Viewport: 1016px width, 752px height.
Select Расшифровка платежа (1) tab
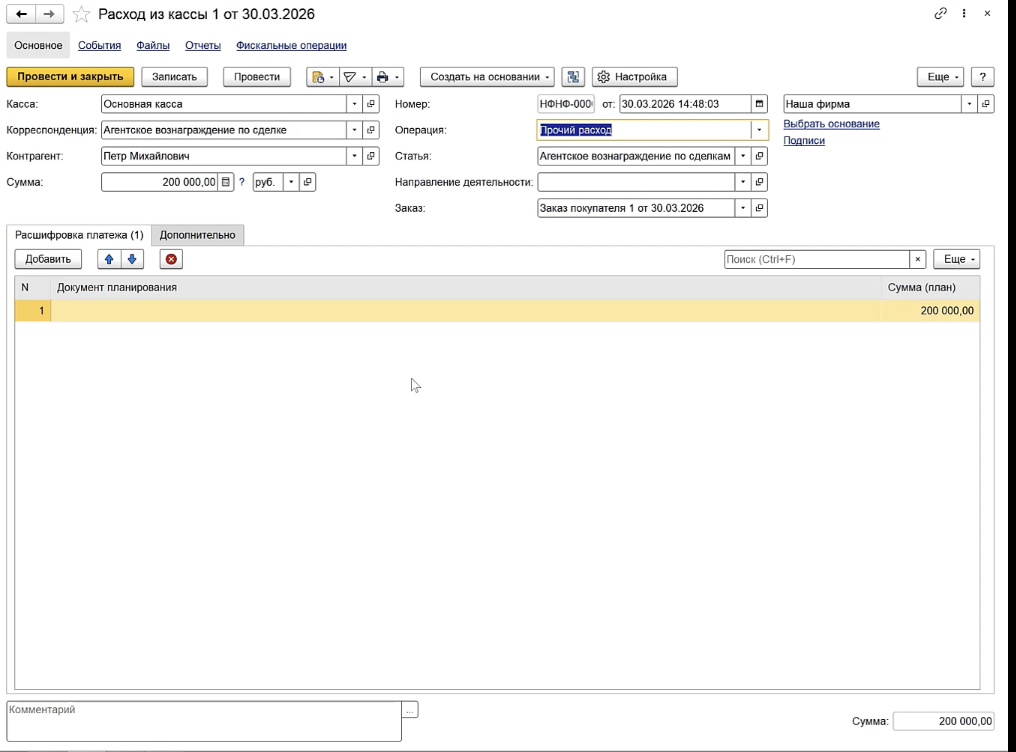pos(79,235)
